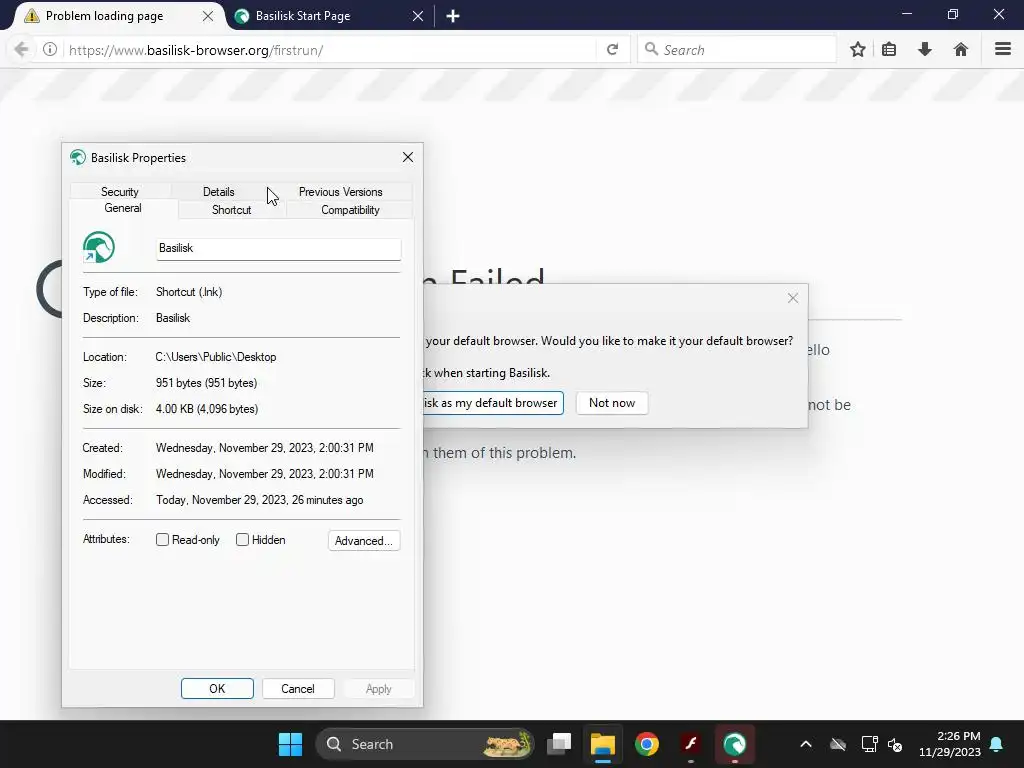Click the Basilisk file name field
The height and width of the screenshot is (768, 1024).
[278, 248]
